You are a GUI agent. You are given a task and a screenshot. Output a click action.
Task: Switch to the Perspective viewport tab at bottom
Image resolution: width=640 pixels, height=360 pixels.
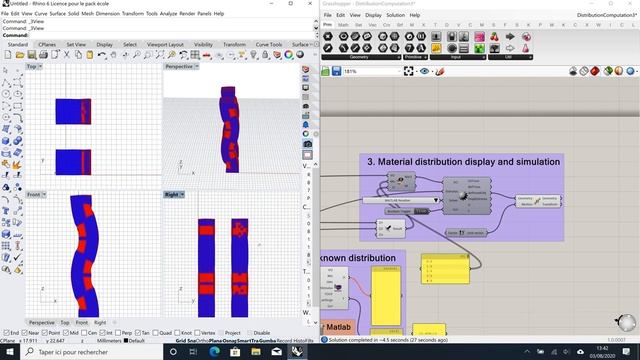(x=42, y=322)
